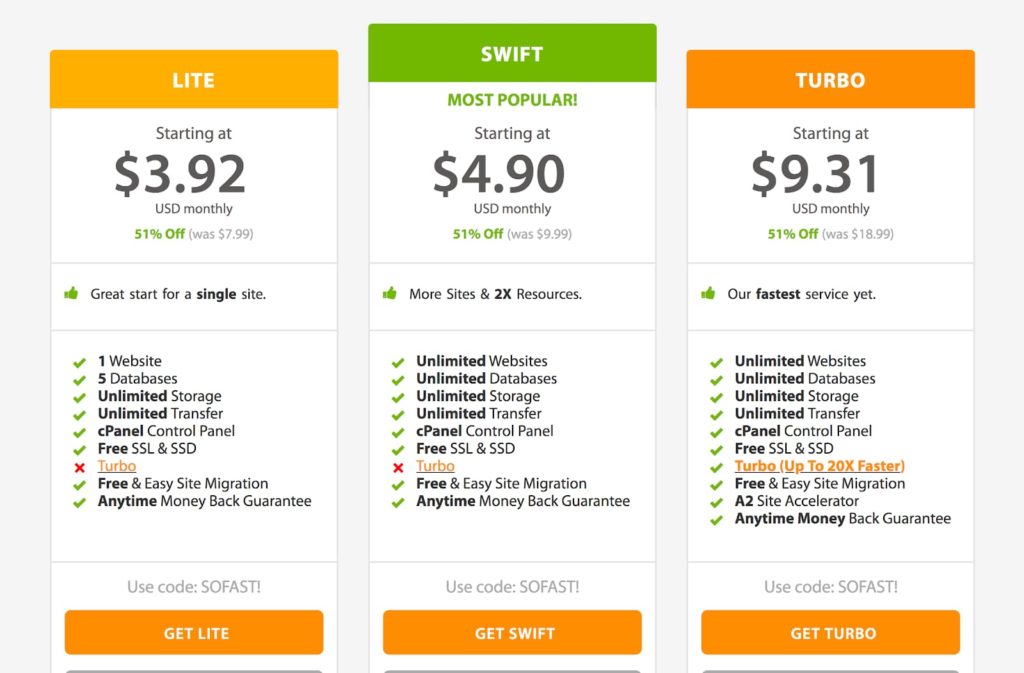1024x673 pixels.
Task: Click the $4.90 price in Swift plan
Action: click(x=499, y=173)
